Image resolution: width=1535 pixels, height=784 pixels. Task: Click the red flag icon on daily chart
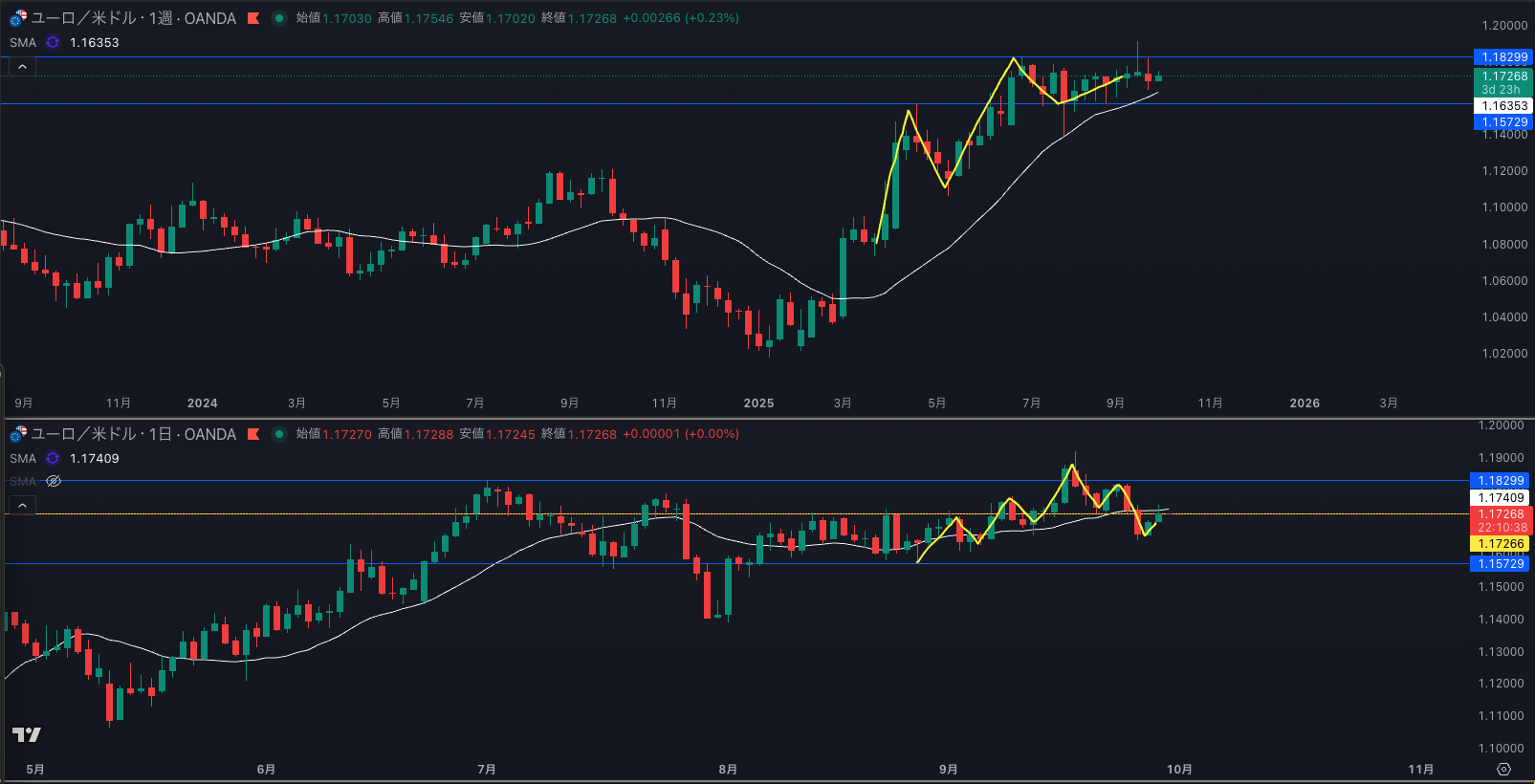click(x=253, y=434)
